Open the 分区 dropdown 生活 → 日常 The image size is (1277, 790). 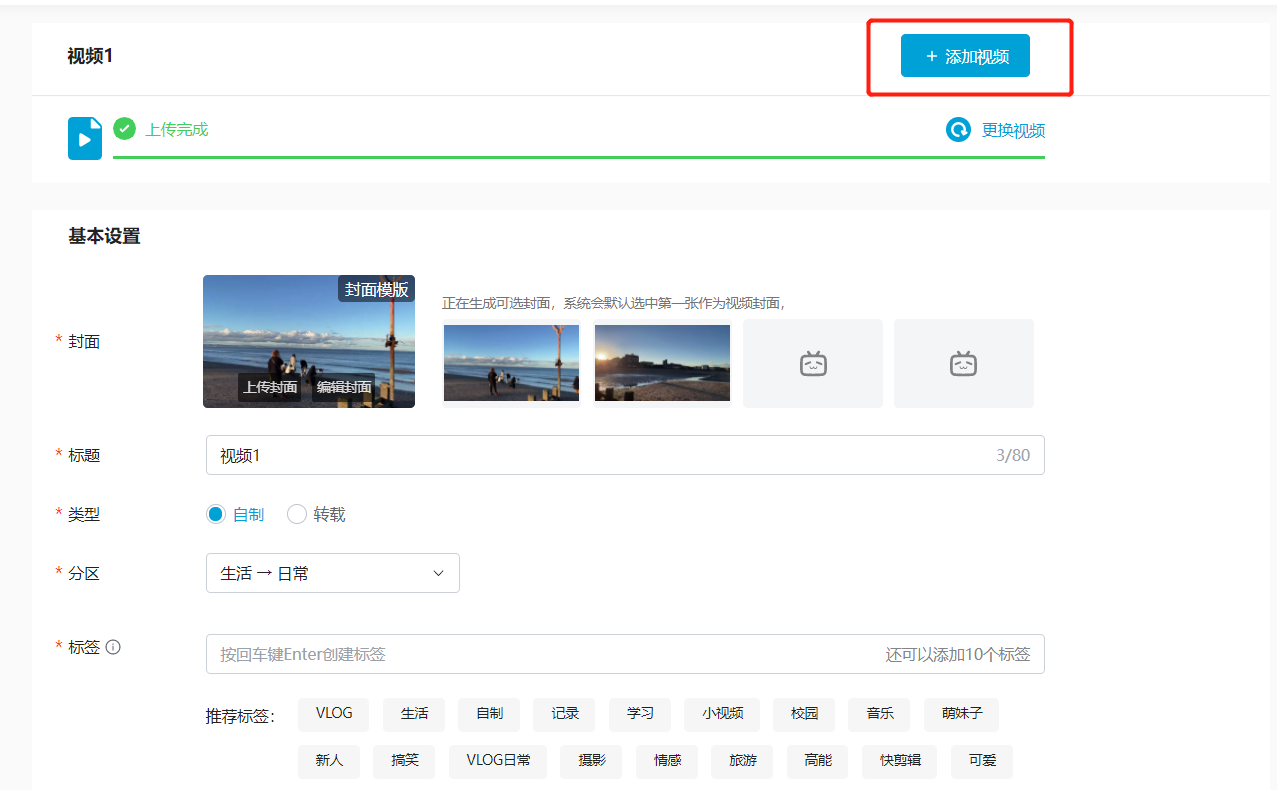tap(333, 573)
